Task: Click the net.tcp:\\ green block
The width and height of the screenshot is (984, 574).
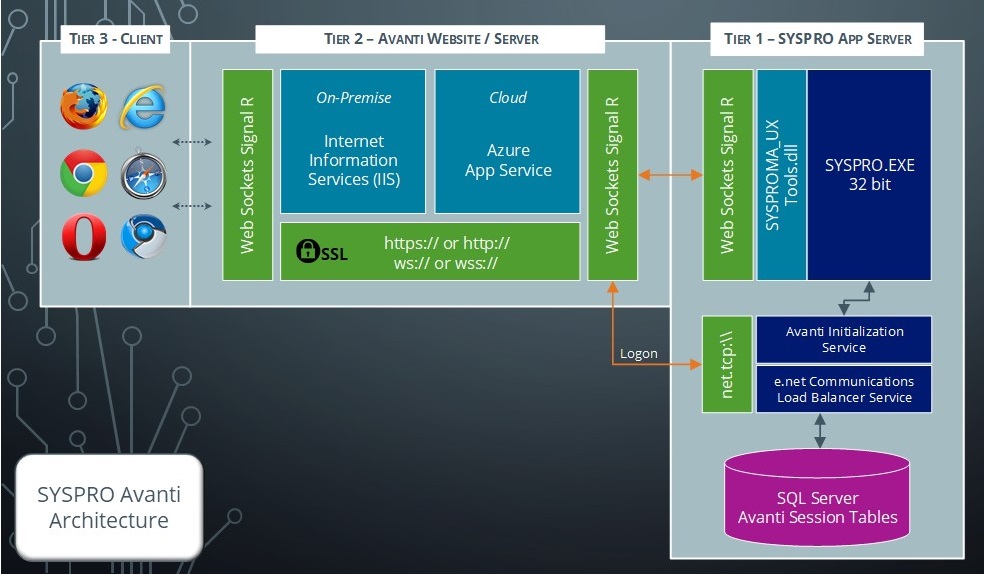Action: pyautogui.click(x=726, y=364)
